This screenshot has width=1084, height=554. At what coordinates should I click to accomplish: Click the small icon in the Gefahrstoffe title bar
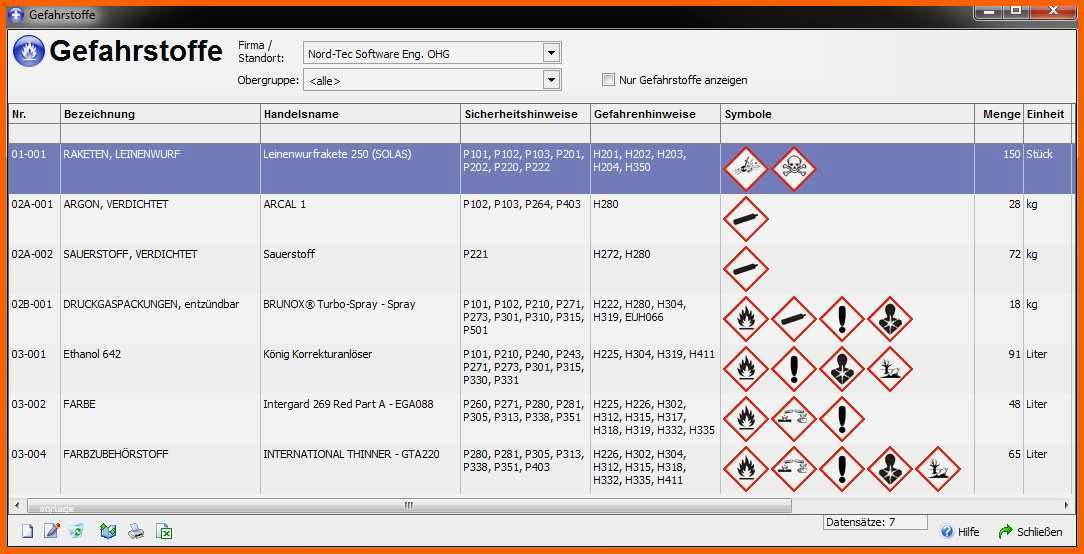tap(17, 15)
